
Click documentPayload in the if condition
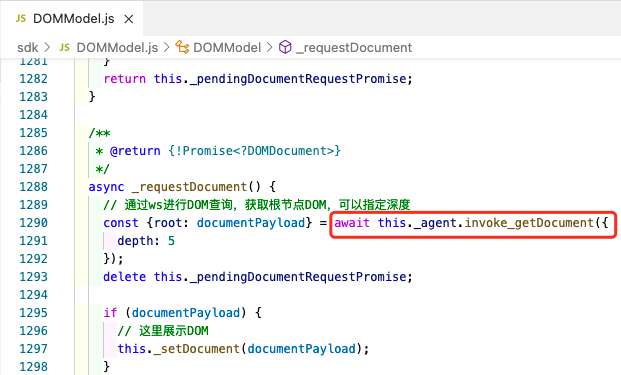(186, 313)
